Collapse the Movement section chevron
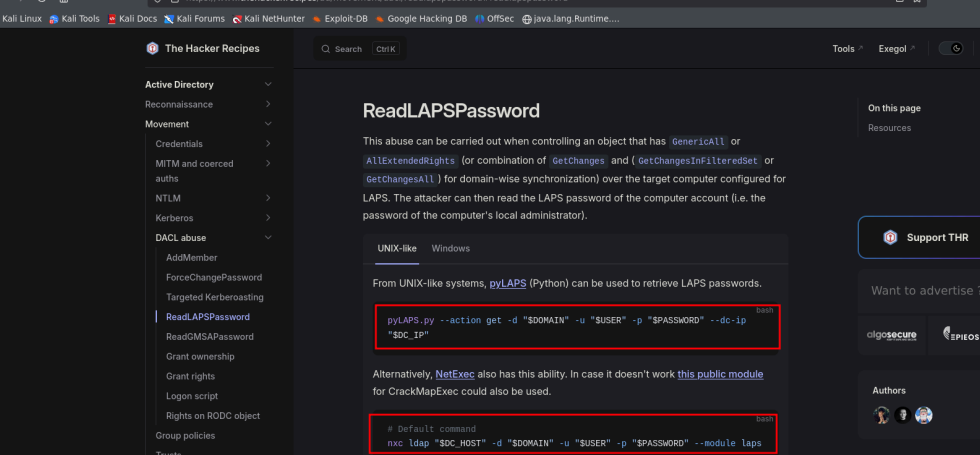The height and width of the screenshot is (455, 980). point(268,124)
